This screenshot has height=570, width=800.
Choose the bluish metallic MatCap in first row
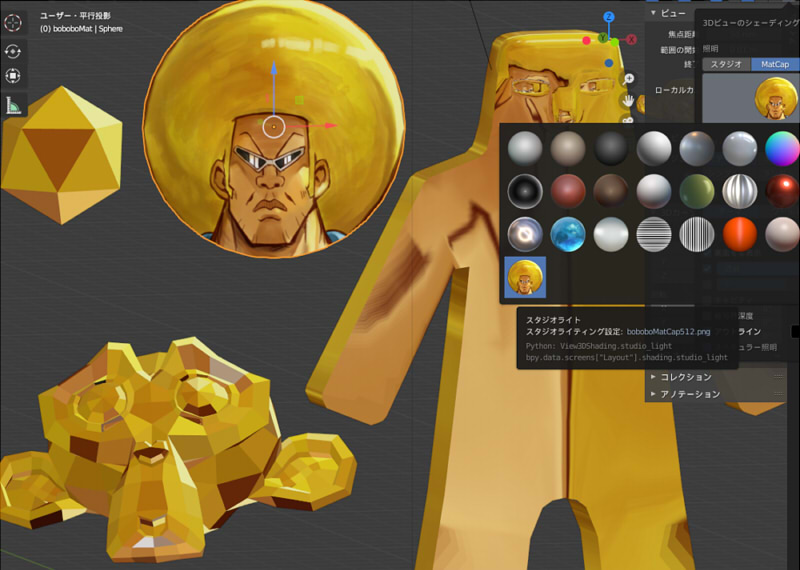point(696,148)
